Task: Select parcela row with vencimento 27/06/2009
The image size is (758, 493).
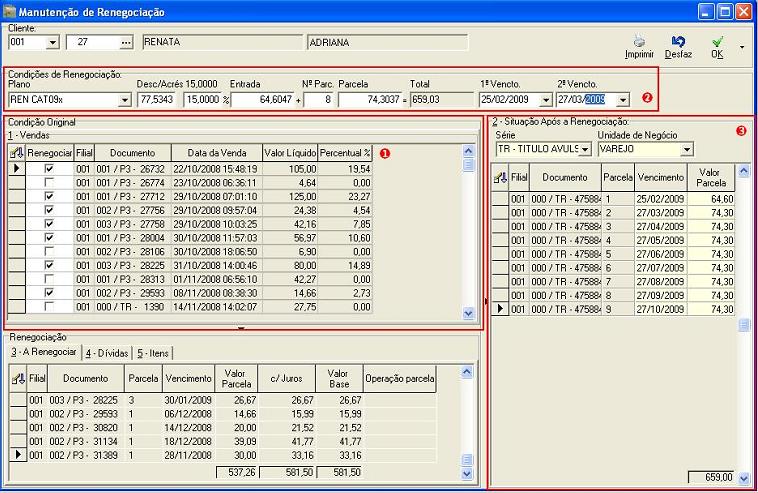Action: 613,254
